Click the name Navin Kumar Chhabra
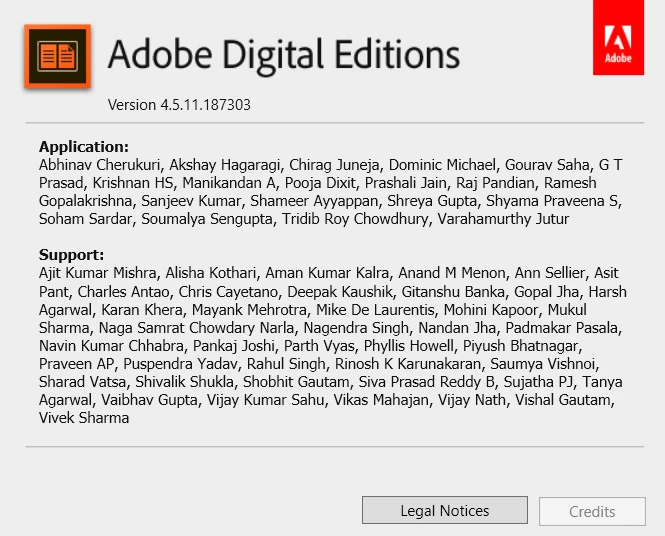Viewport: 665px width, 536px height. tap(111, 346)
